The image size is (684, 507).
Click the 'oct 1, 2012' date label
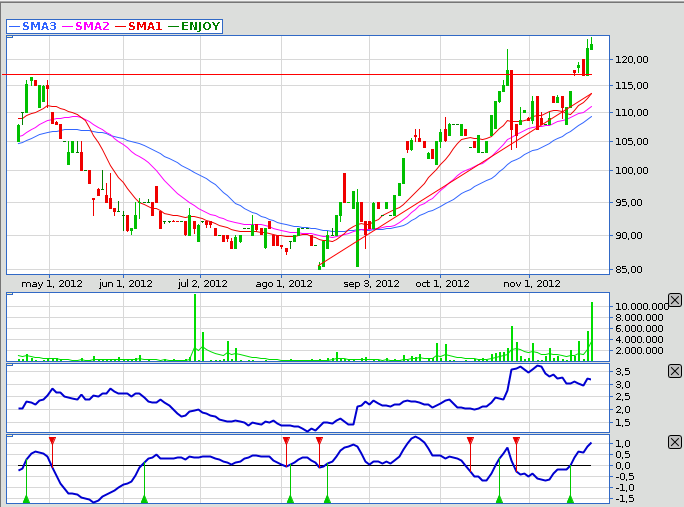click(x=442, y=284)
